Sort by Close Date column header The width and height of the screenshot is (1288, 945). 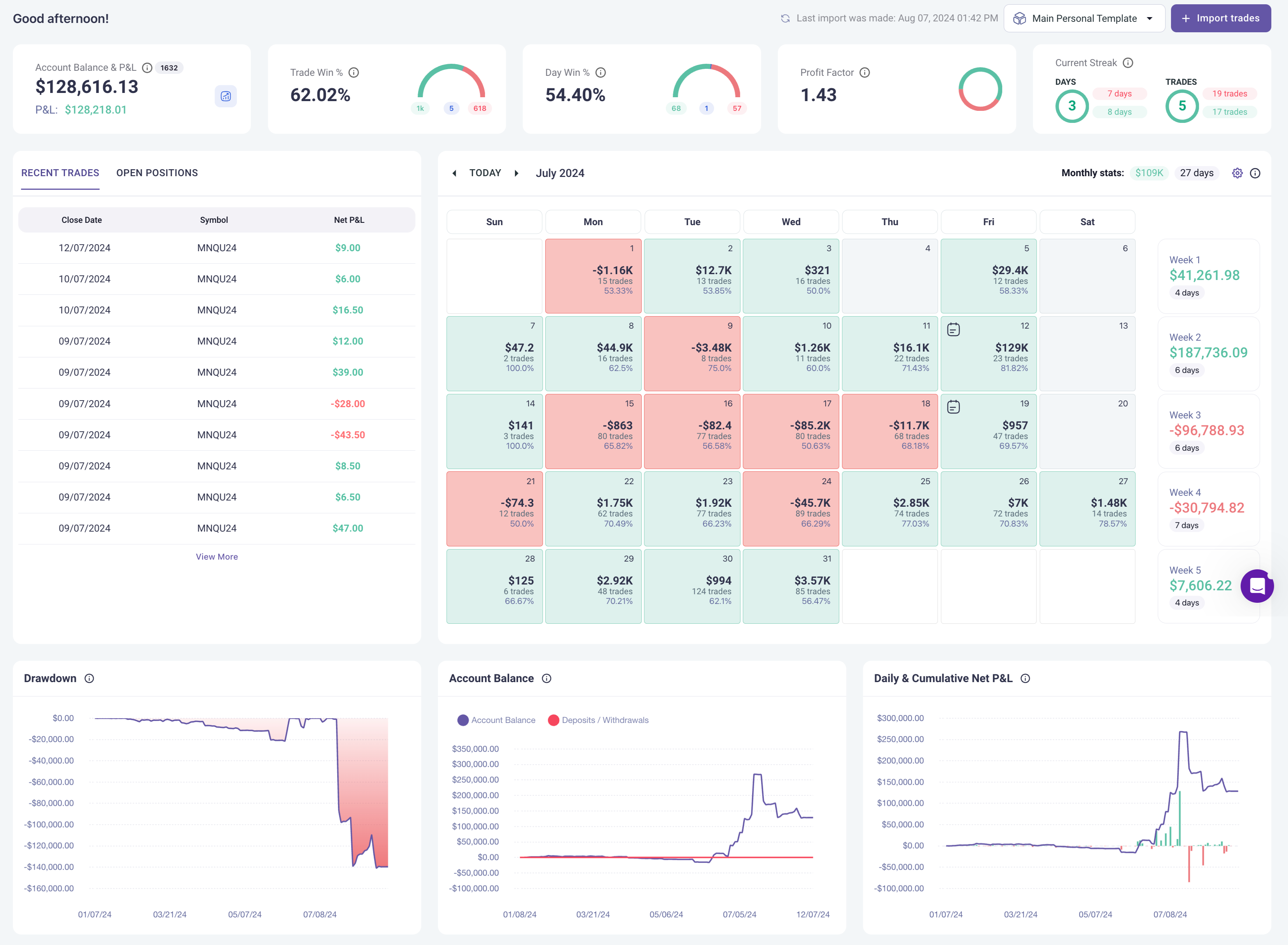82,220
